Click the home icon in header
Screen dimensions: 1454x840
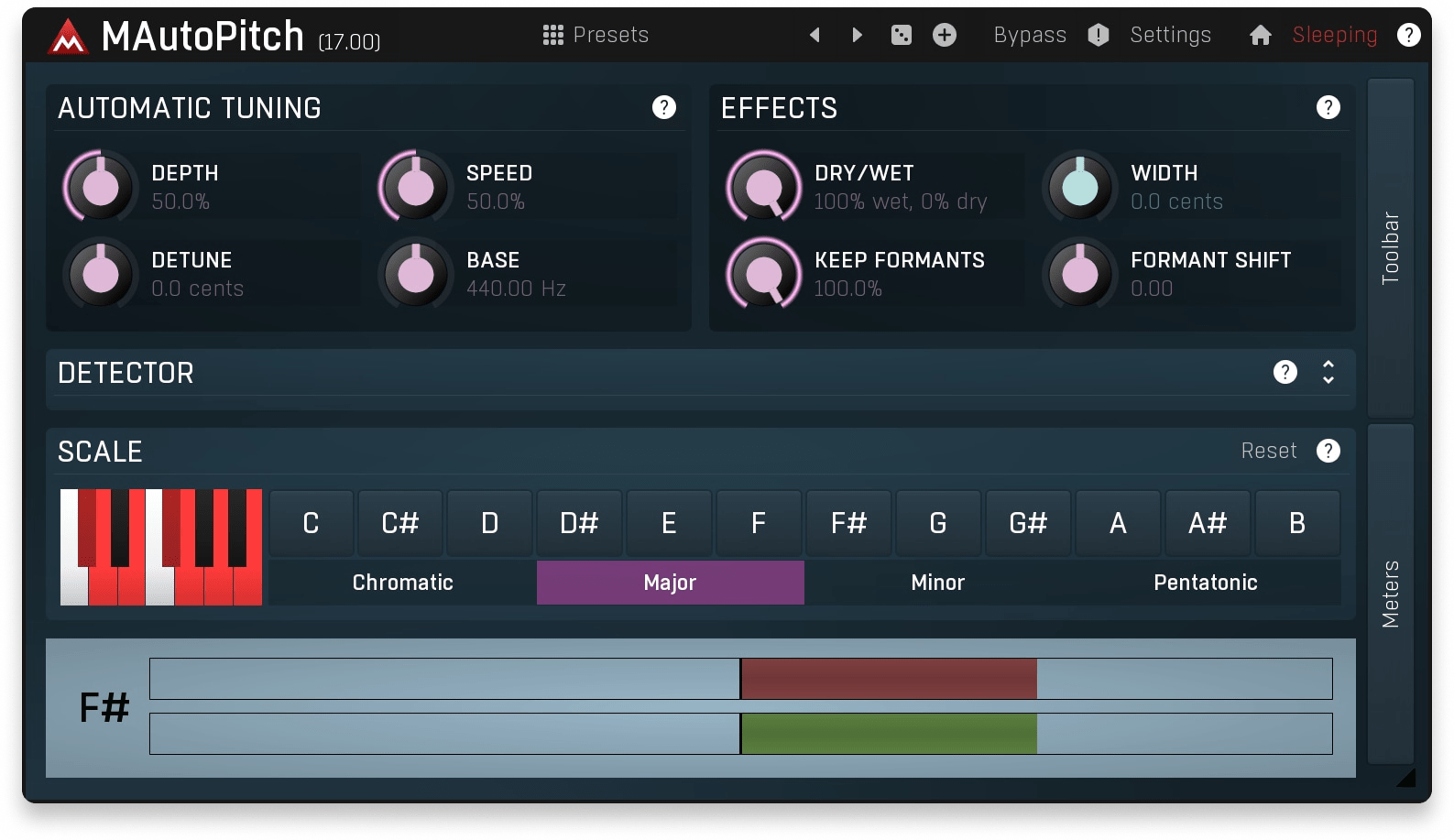point(1260,35)
